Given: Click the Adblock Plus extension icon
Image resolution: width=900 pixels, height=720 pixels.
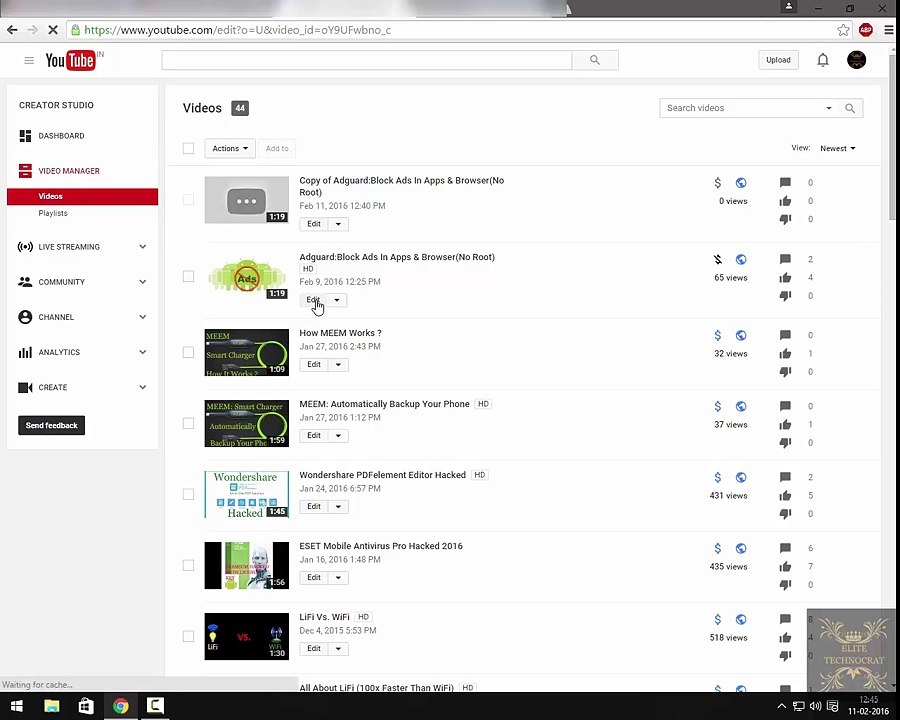Looking at the screenshot, I should (866, 30).
